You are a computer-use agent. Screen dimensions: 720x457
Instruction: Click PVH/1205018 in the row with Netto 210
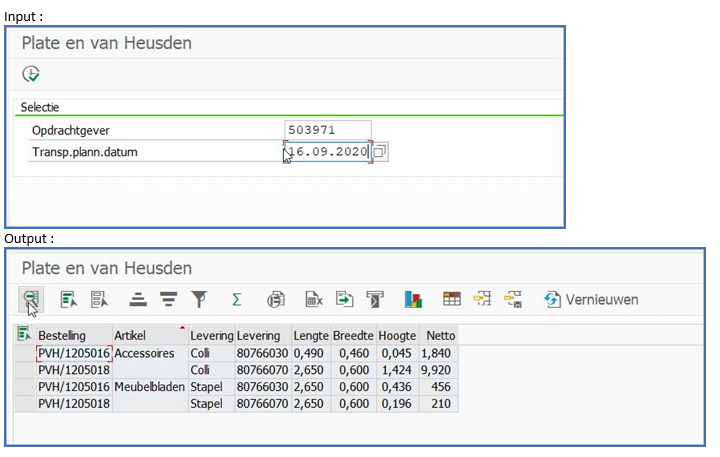coord(74,403)
